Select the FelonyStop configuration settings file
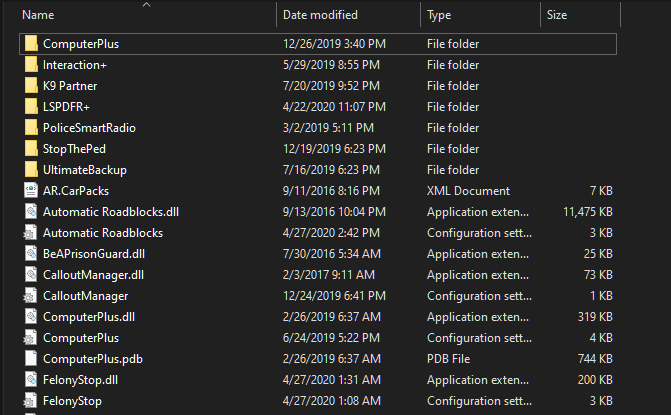The height and width of the screenshot is (415, 671). click(72, 401)
